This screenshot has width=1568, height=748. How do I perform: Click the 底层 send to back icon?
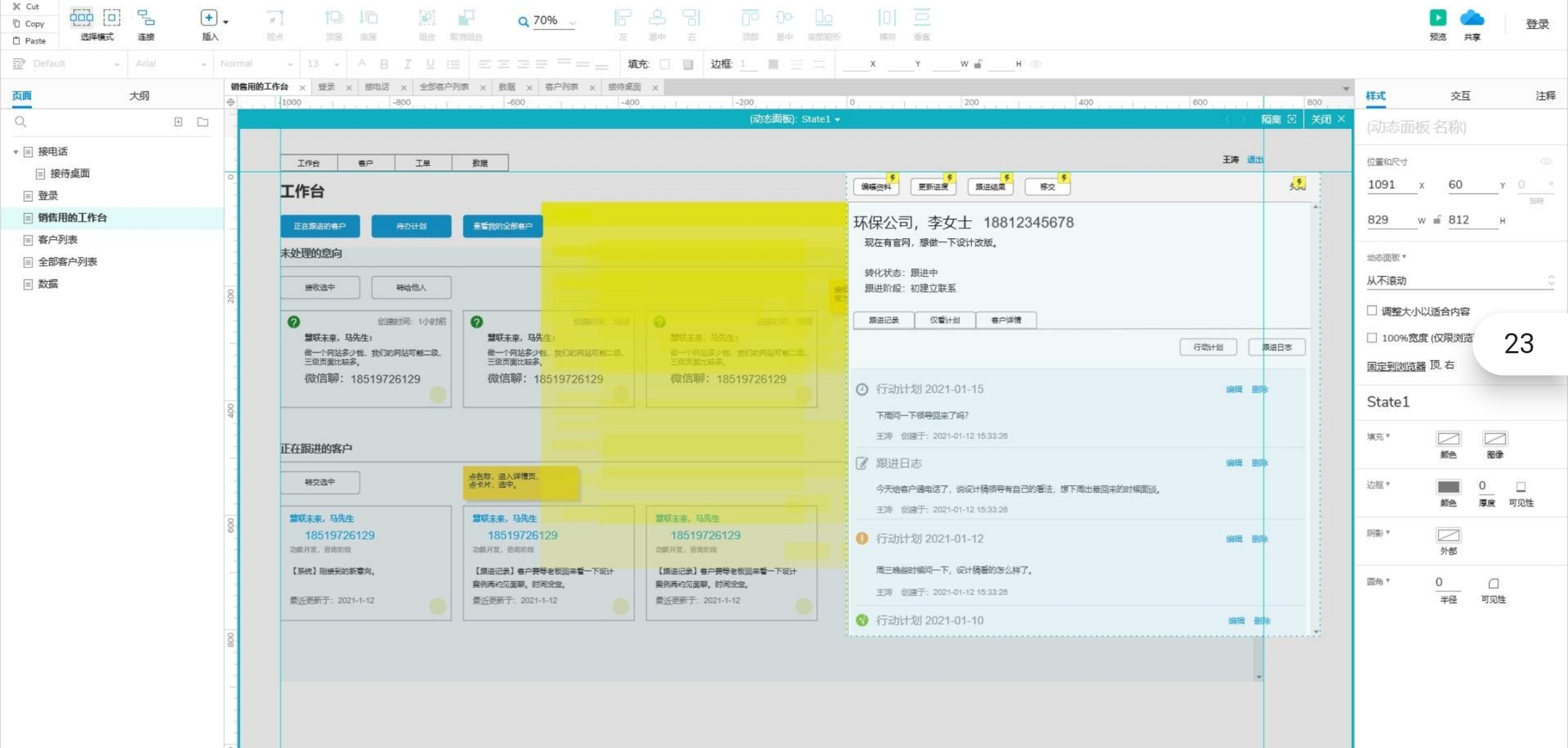368,18
